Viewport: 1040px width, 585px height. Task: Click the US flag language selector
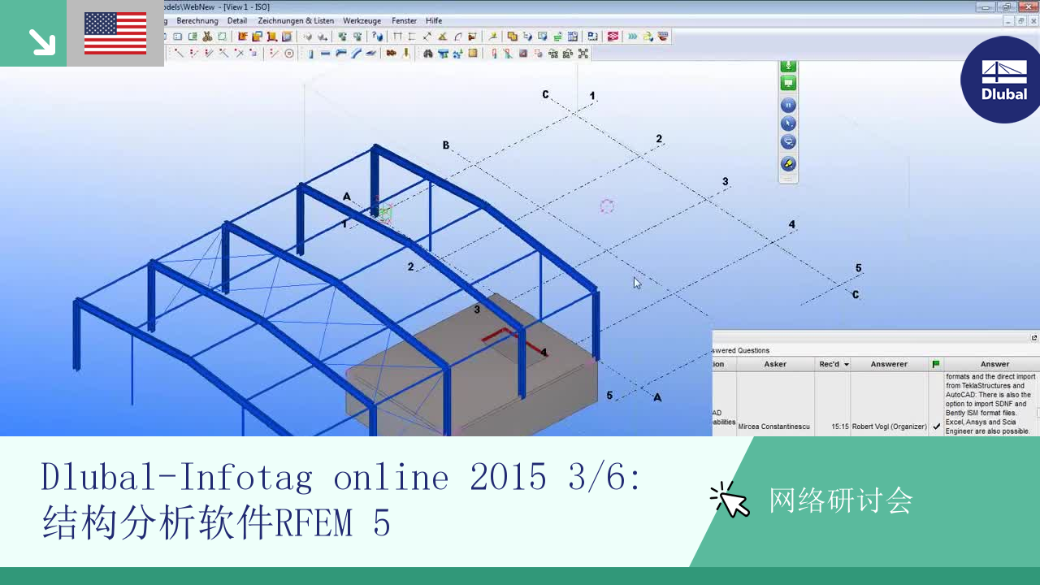coord(115,33)
